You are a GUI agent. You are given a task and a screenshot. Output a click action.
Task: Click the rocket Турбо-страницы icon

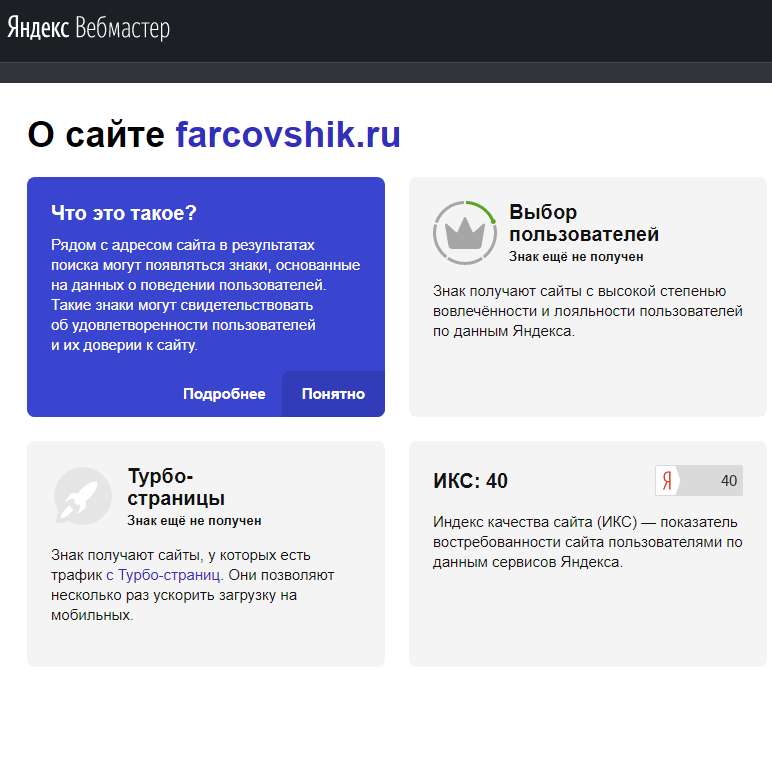(x=83, y=496)
